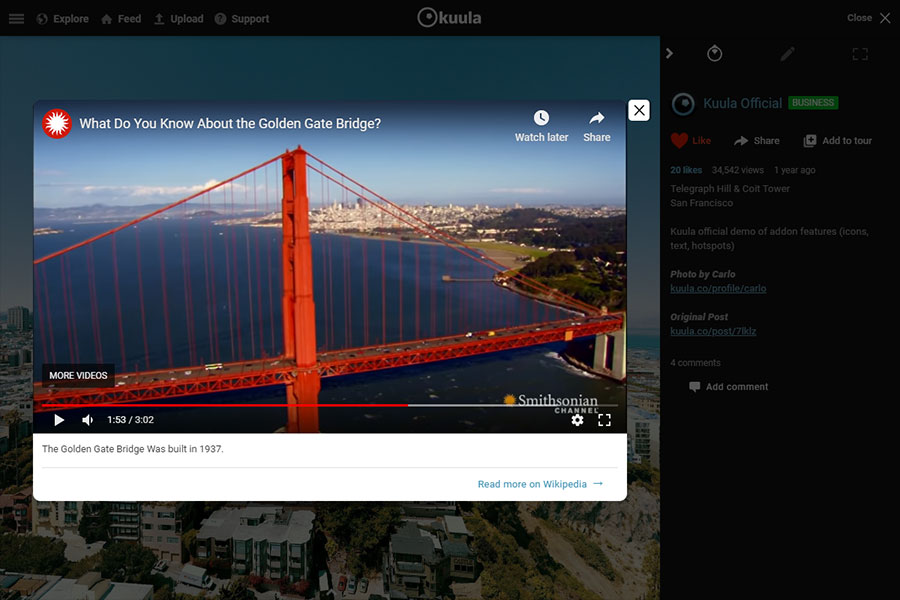Screen dimensions: 900x600
Task: Collapse the sidebar with chevron arrow
Action: pos(669,53)
